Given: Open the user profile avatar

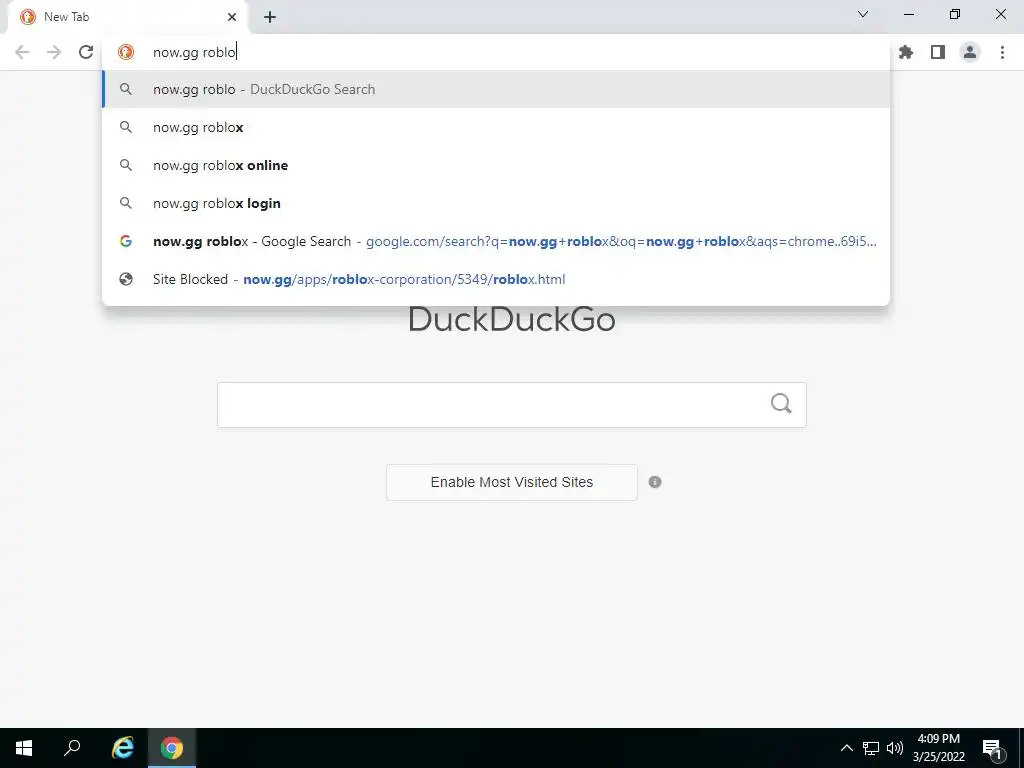Looking at the screenshot, I should [x=970, y=52].
